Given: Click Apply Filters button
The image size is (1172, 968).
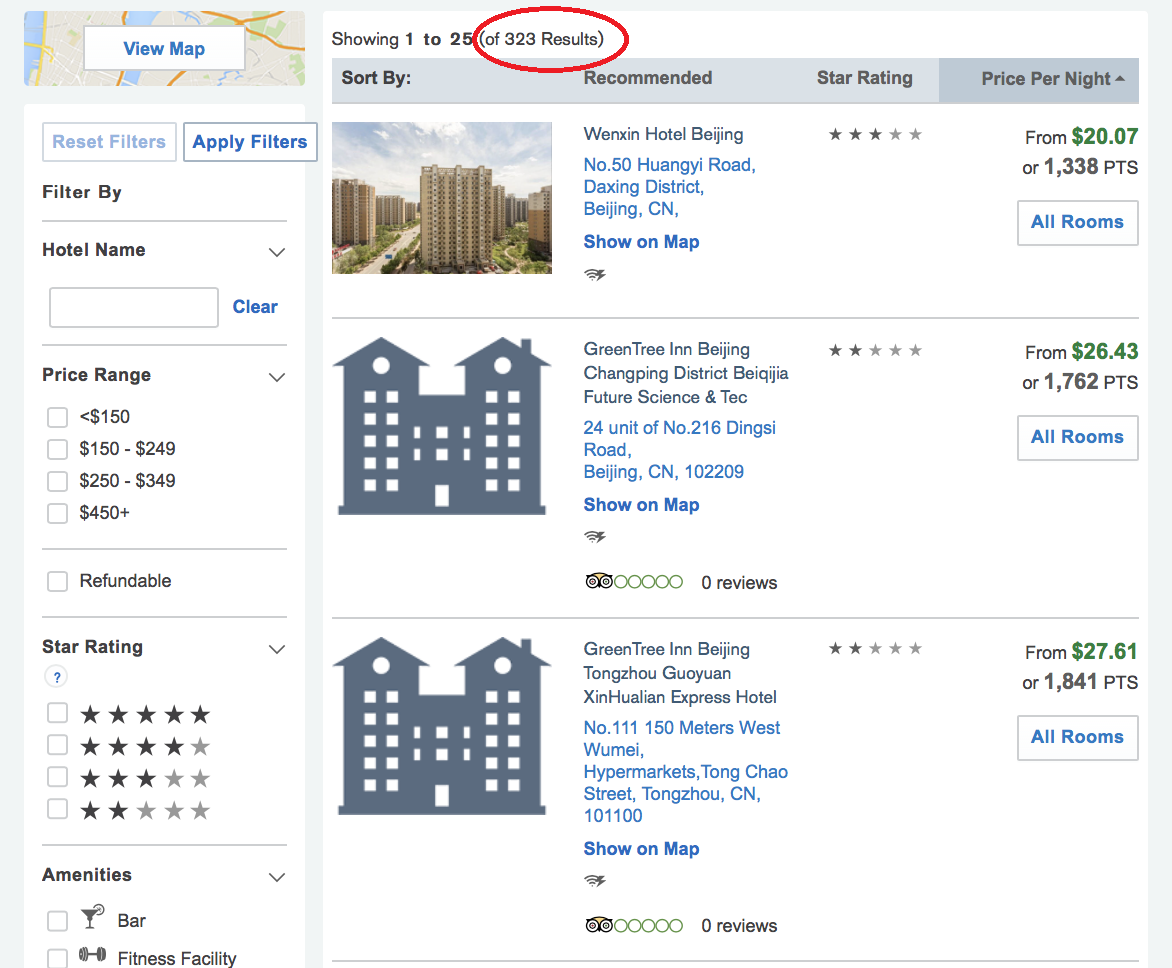Looking at the screenshot, I should pyautogui.click(x=250, y=142).
